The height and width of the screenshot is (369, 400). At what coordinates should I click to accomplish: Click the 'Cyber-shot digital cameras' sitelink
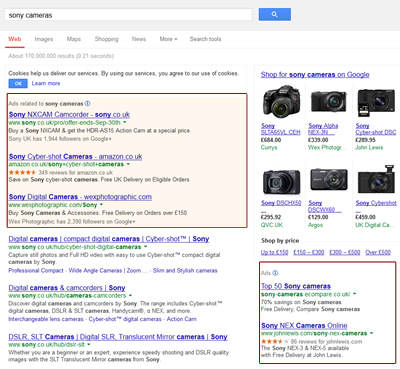(125, 319)
